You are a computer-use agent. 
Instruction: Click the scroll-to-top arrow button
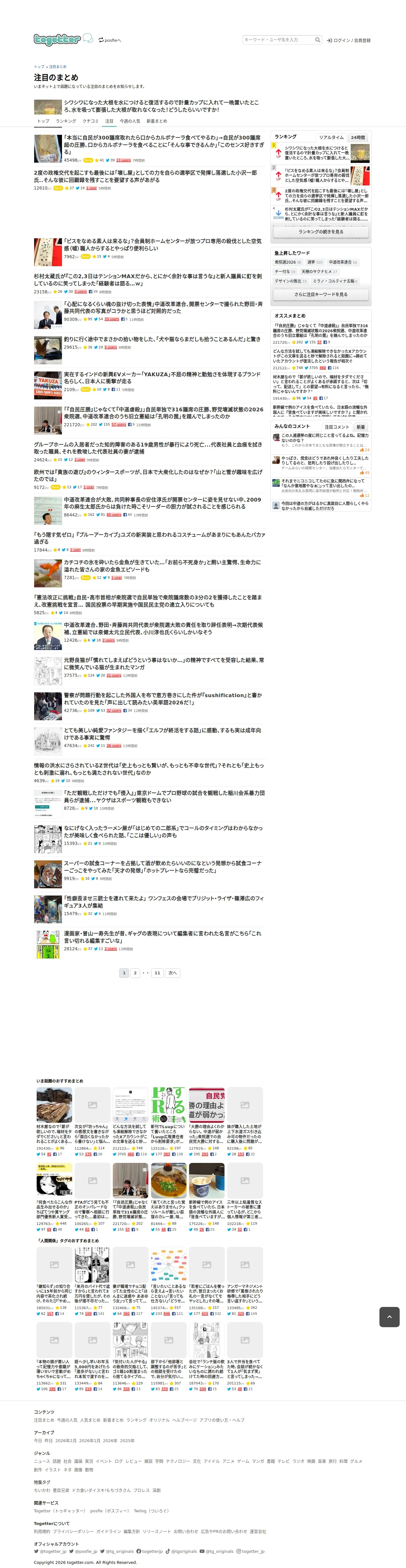coord(389,1317)
